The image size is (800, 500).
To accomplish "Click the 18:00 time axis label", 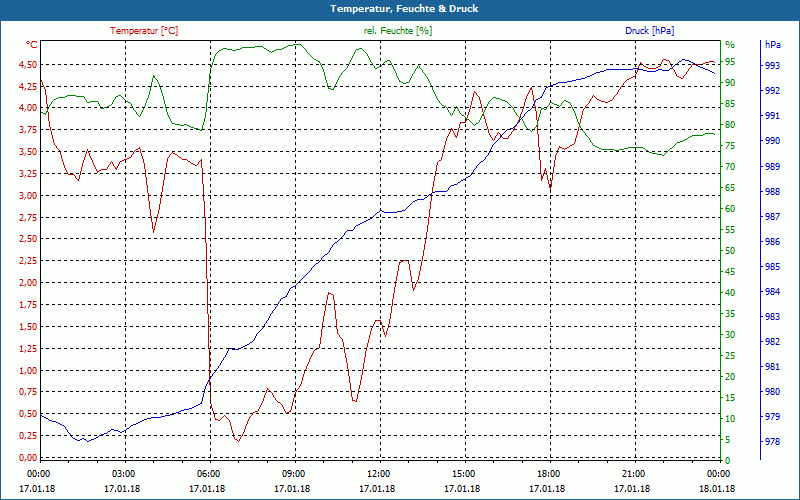I will click(548, 473).
